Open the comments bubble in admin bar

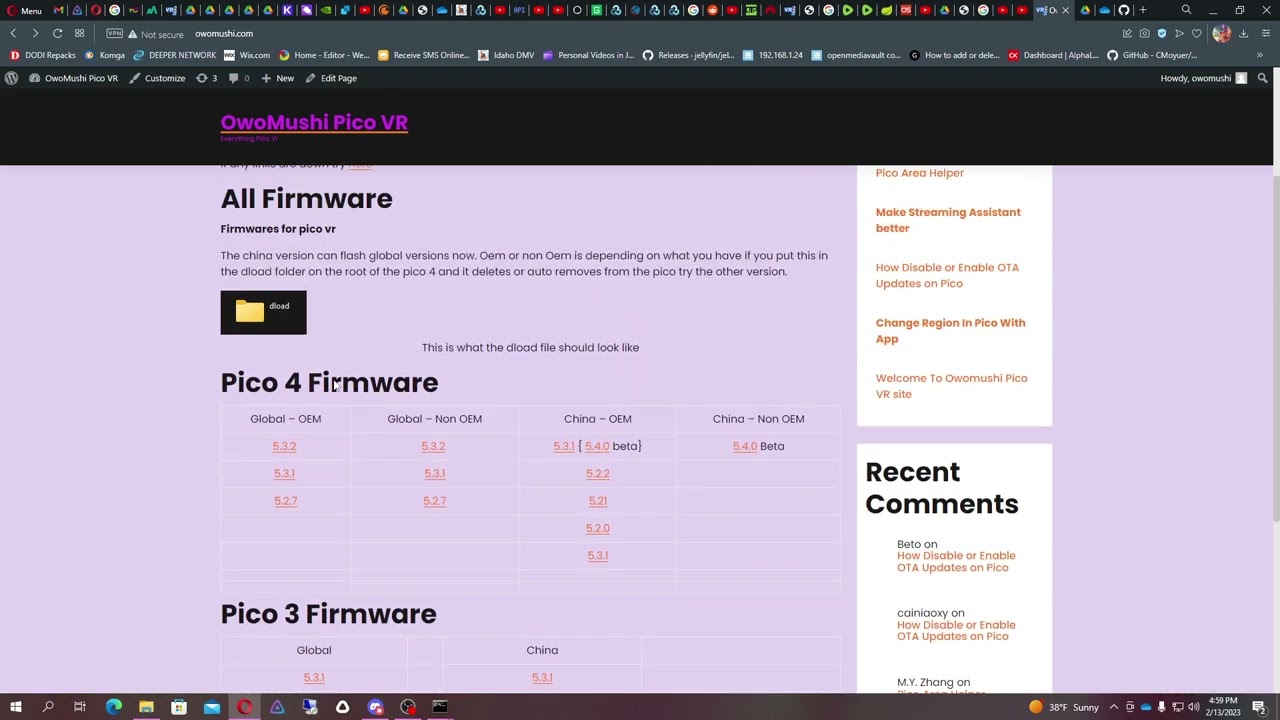click(x=238, y=78)
